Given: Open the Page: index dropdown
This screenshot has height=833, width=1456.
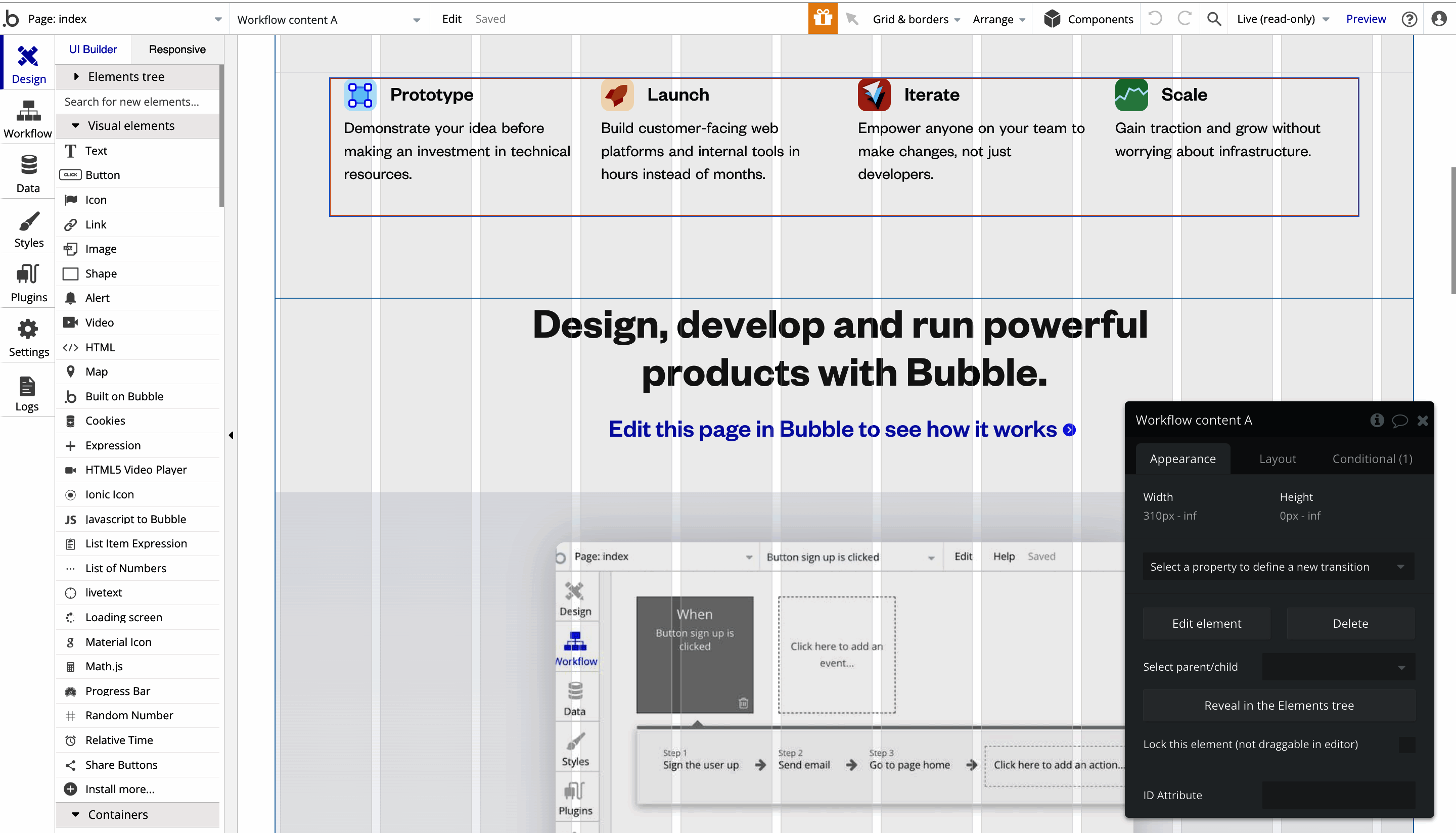Looking at the screenshot, I should click(x=125, y=19).
